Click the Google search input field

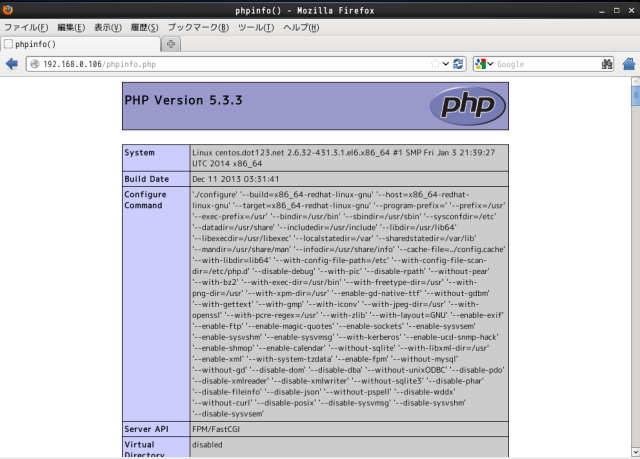tap(547, 64)
